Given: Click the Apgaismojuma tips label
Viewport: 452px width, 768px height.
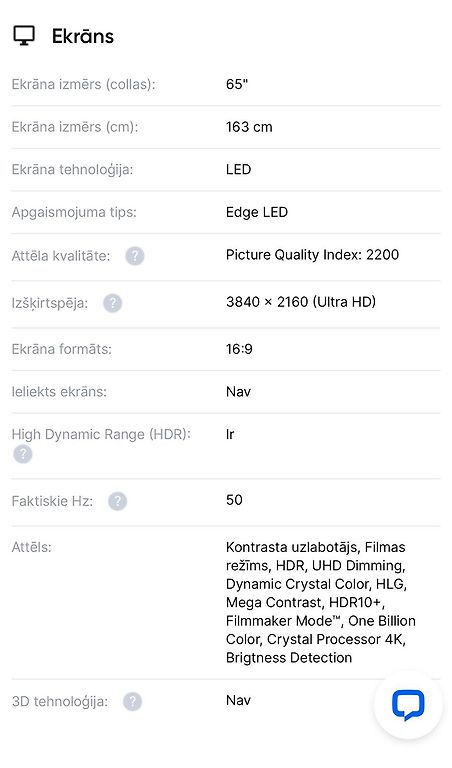Looking at the screenshot, I should point(74,212).
